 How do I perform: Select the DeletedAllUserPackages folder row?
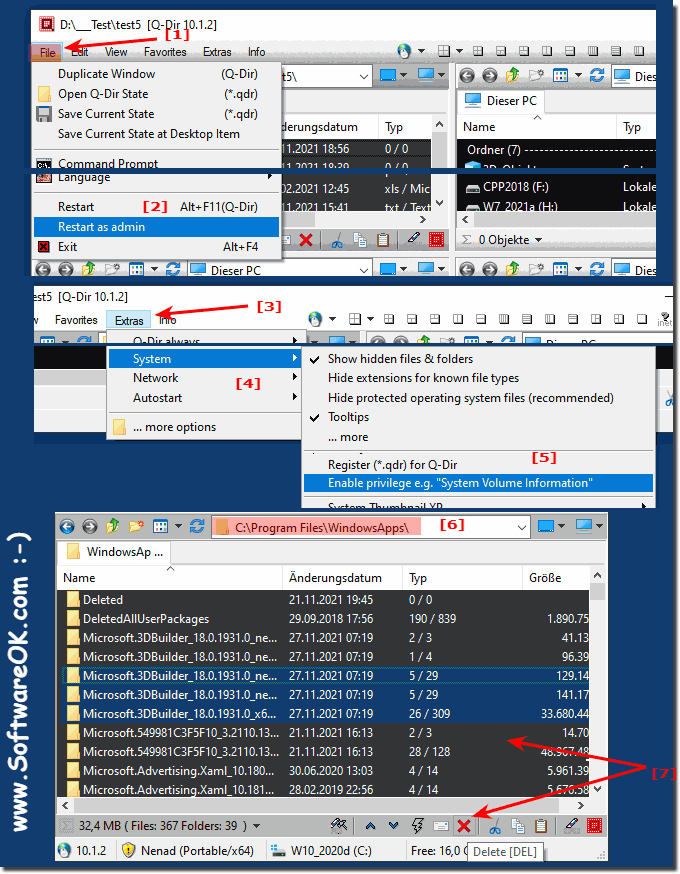pyautogui.click(x=323, y=619)
